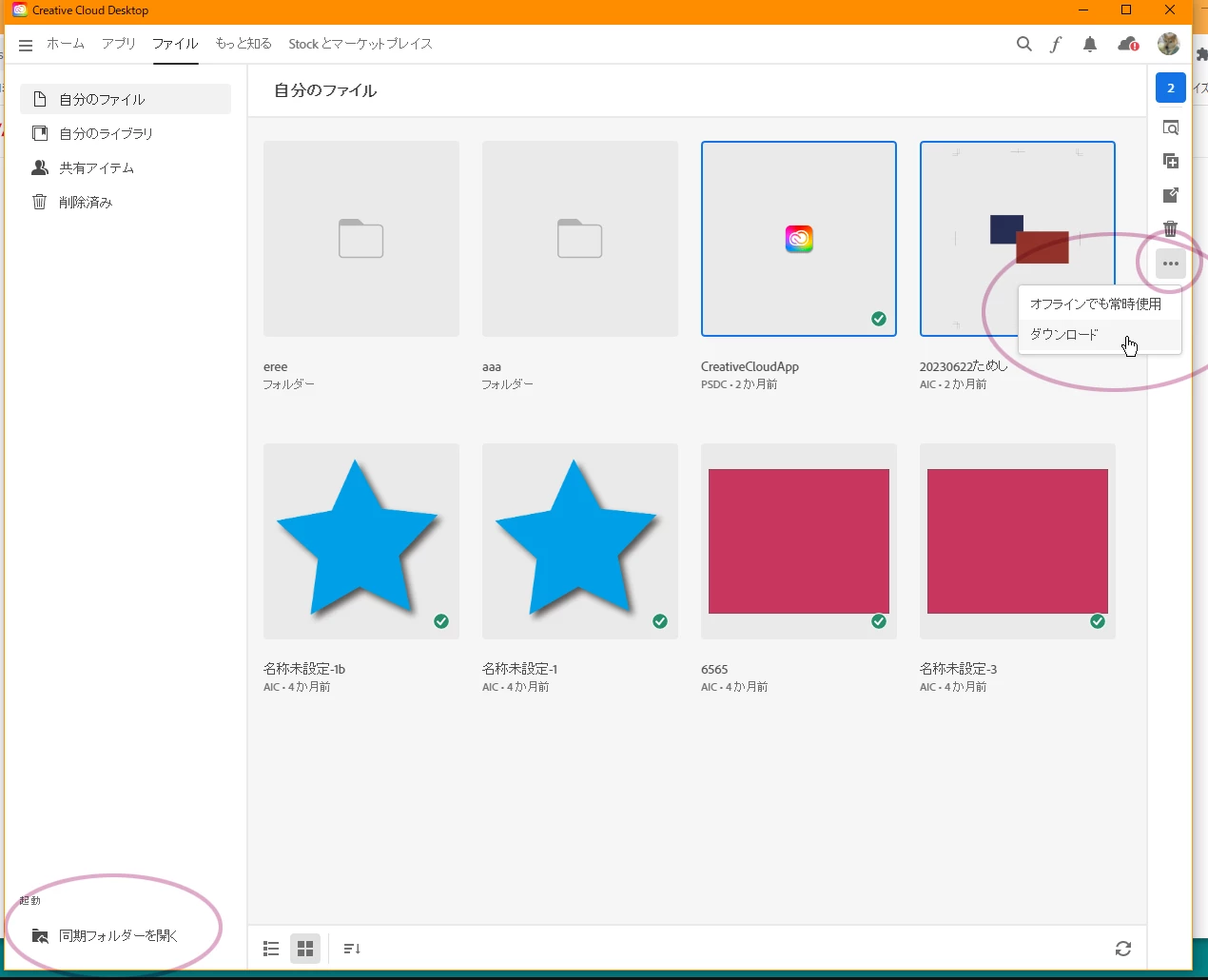Click the sync folder icon at bottom left

[x=40, y=935]
